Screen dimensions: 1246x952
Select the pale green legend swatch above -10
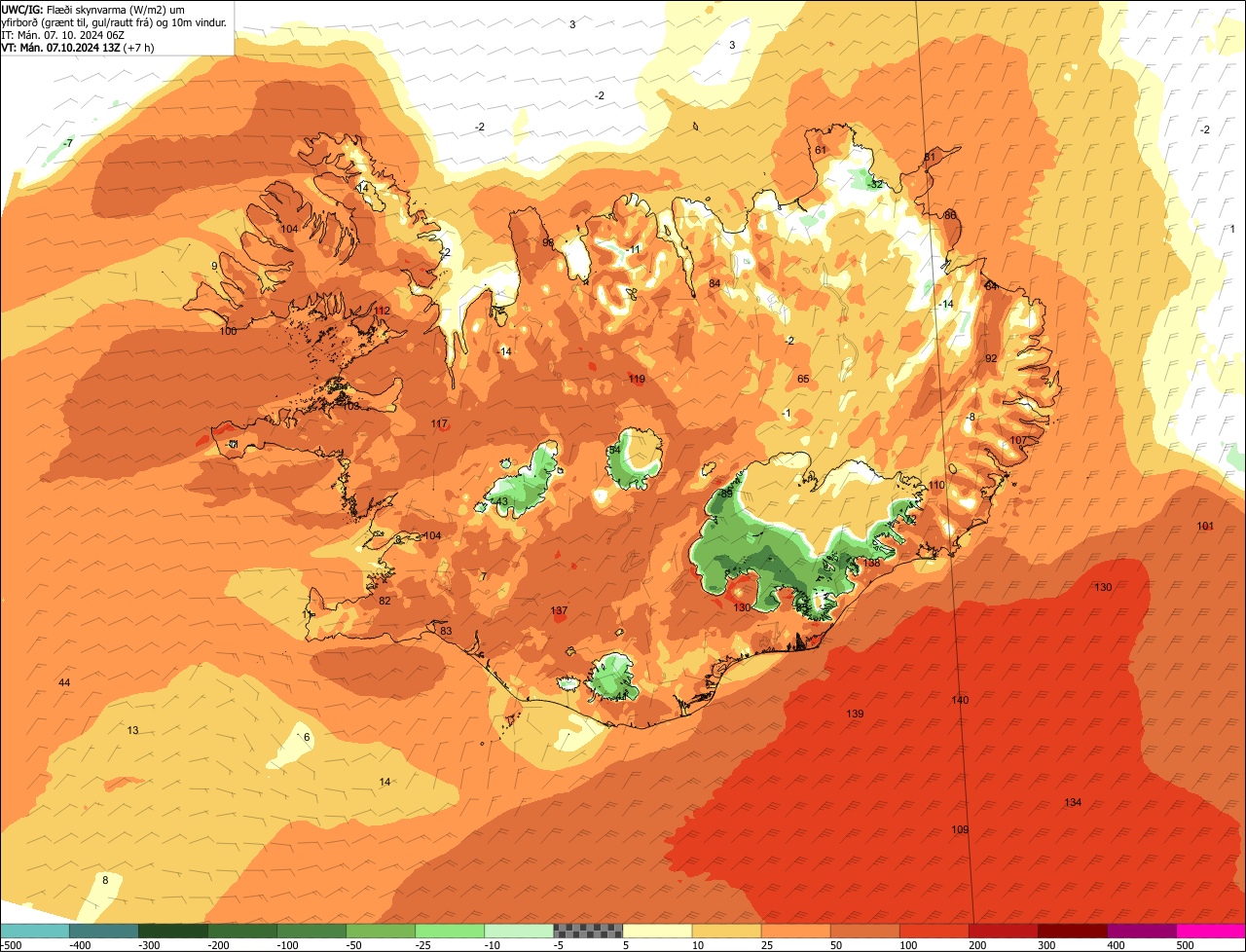coord(519,931)
